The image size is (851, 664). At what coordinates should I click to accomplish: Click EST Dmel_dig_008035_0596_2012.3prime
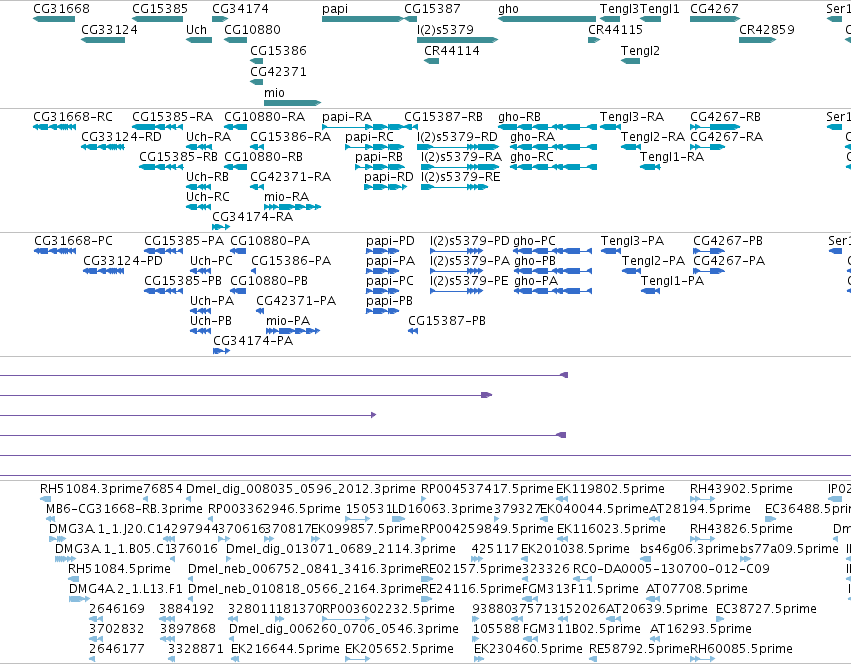pos(301,489)
